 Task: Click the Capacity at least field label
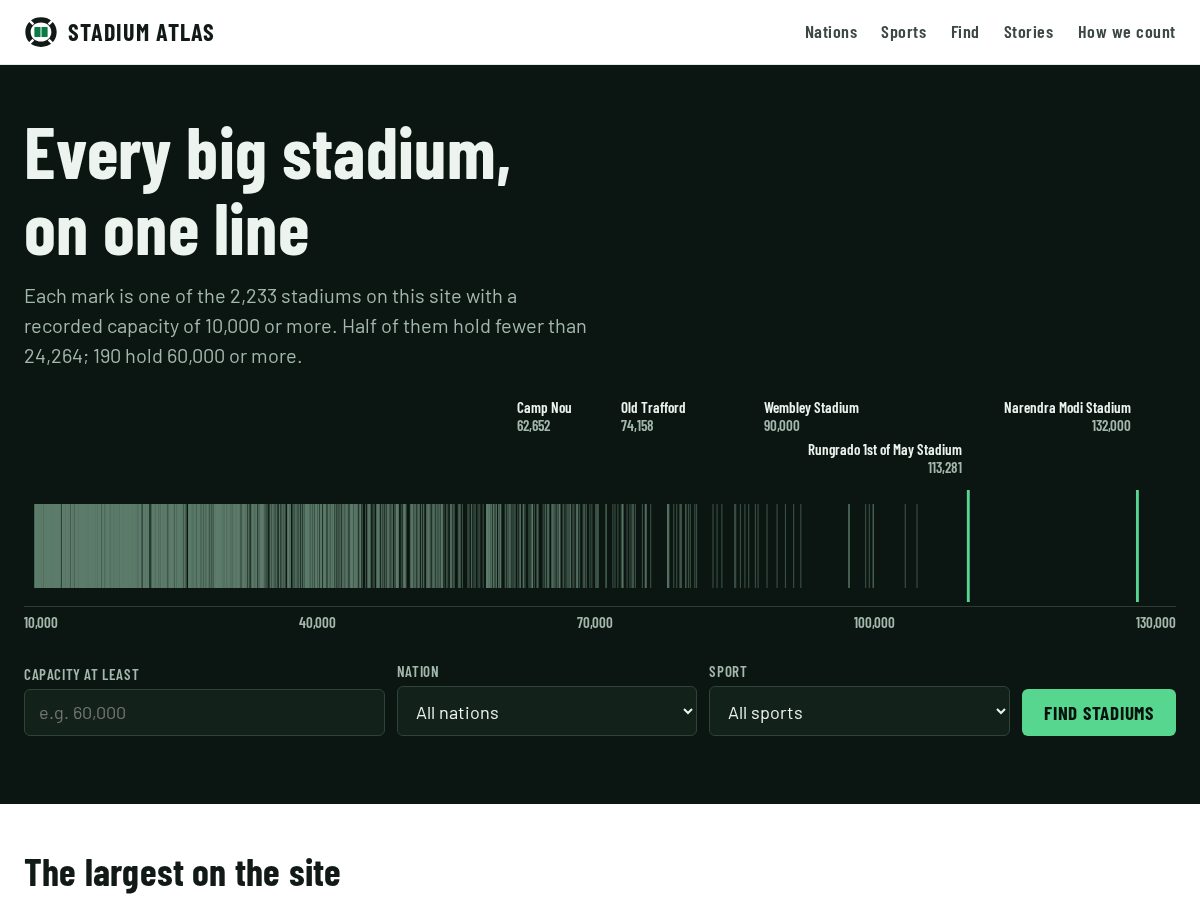81,674
